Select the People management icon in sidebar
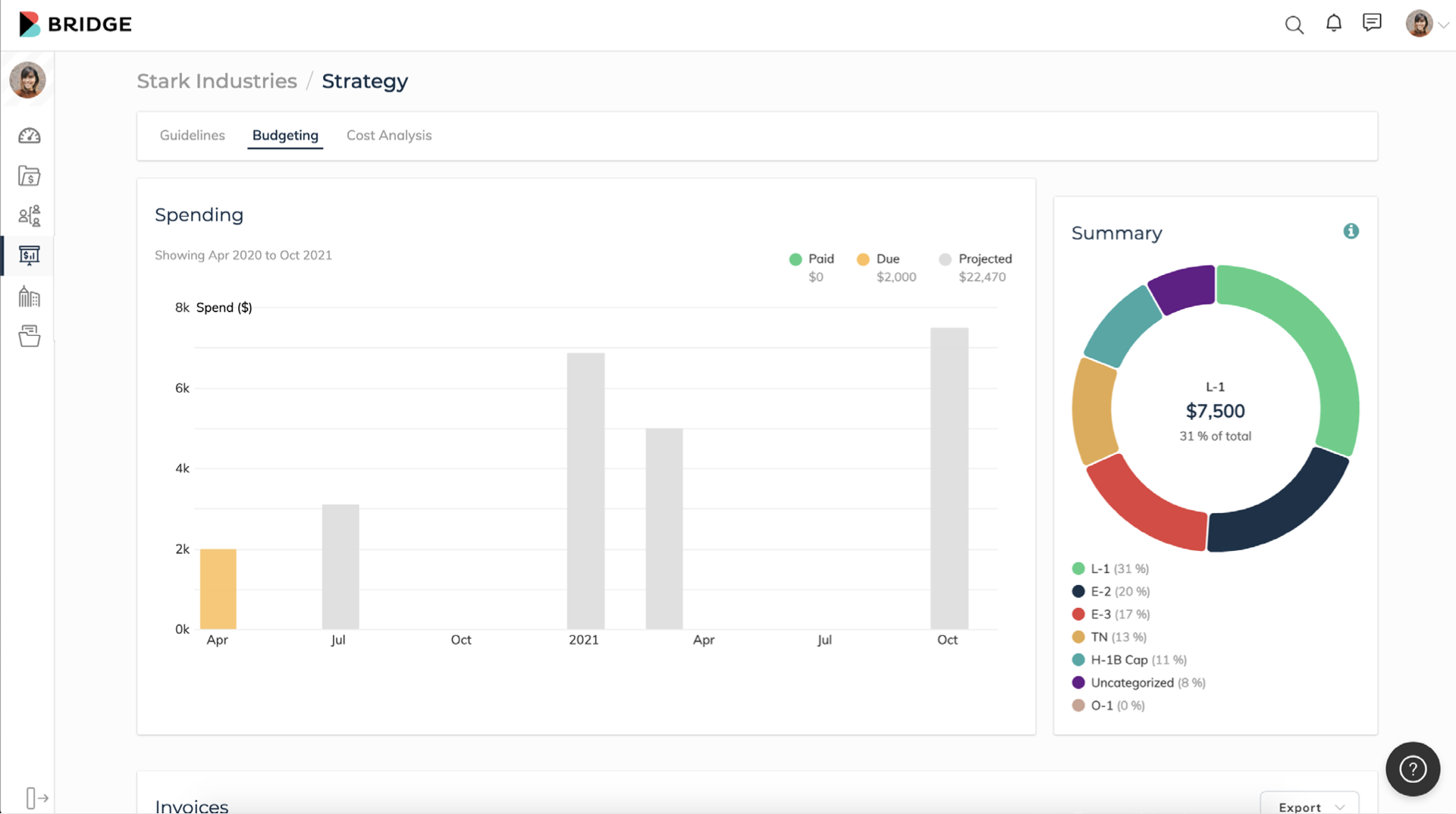The image size is (1456, 814). (x=28, y=215)
